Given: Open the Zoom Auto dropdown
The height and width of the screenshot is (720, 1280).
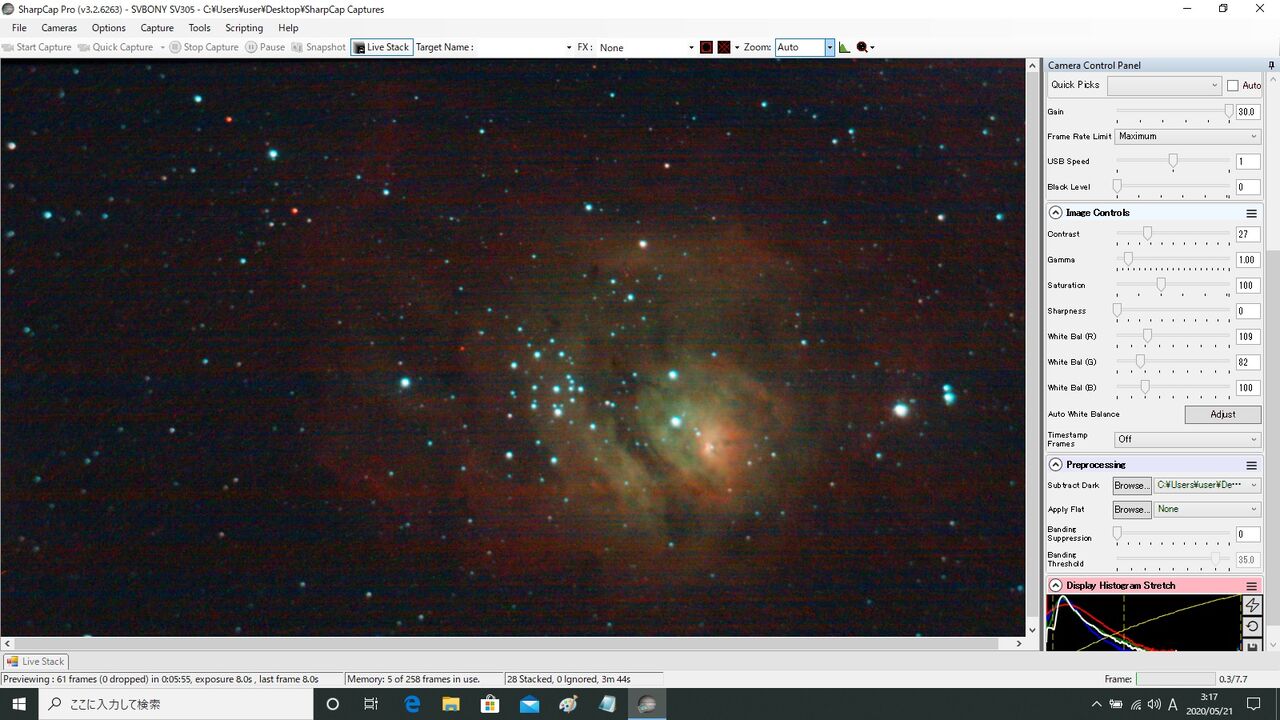Looking at the screenshot, I should [829, 47].
